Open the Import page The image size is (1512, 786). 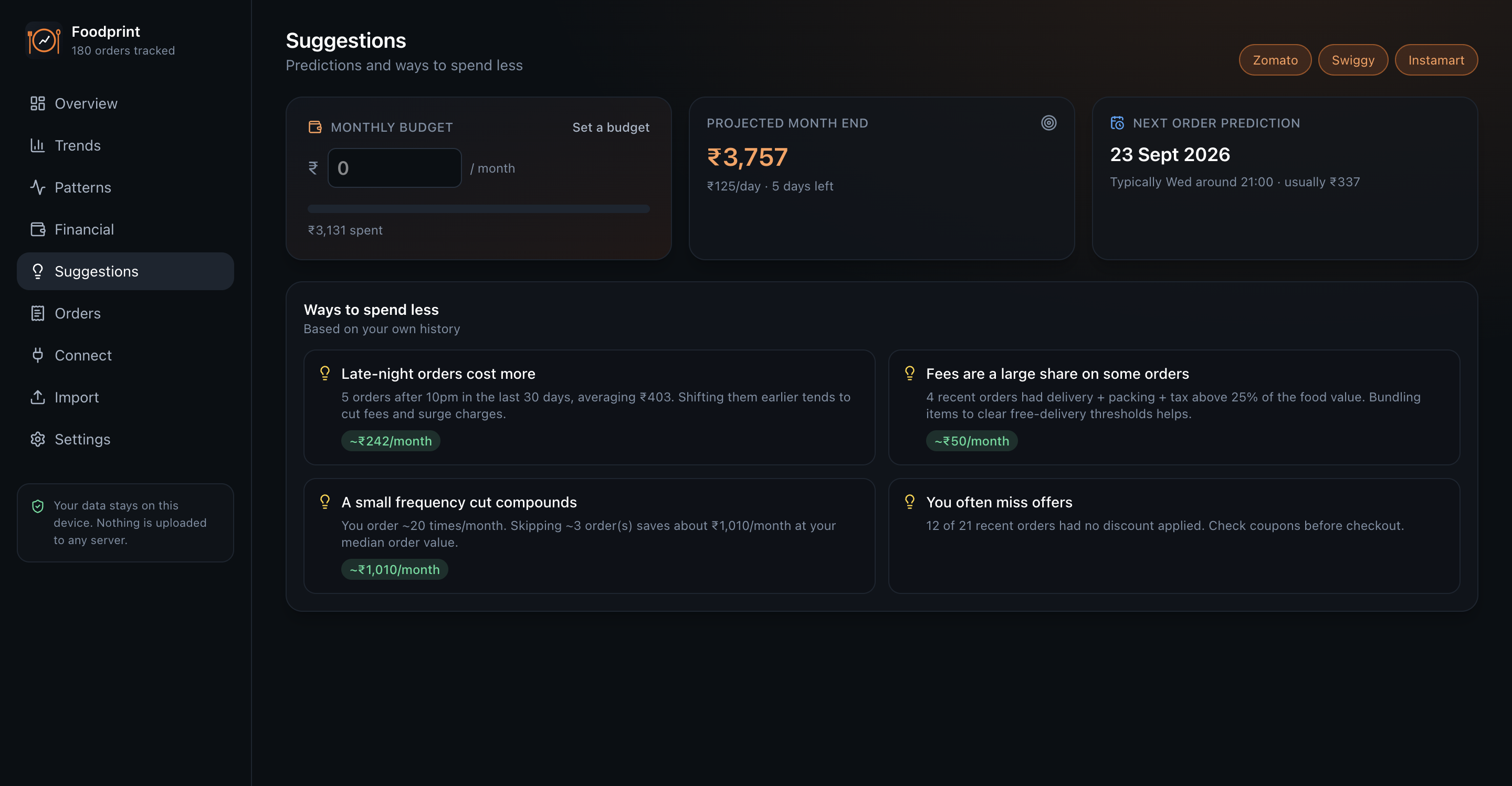tap(125, 397)
